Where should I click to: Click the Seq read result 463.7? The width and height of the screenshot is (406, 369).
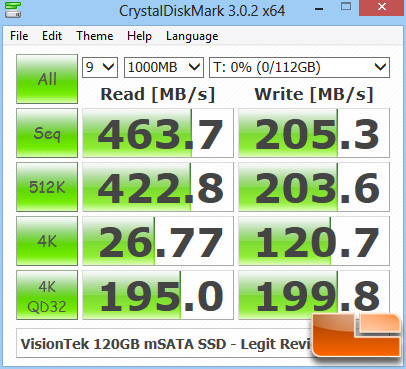tap(158, 133)
